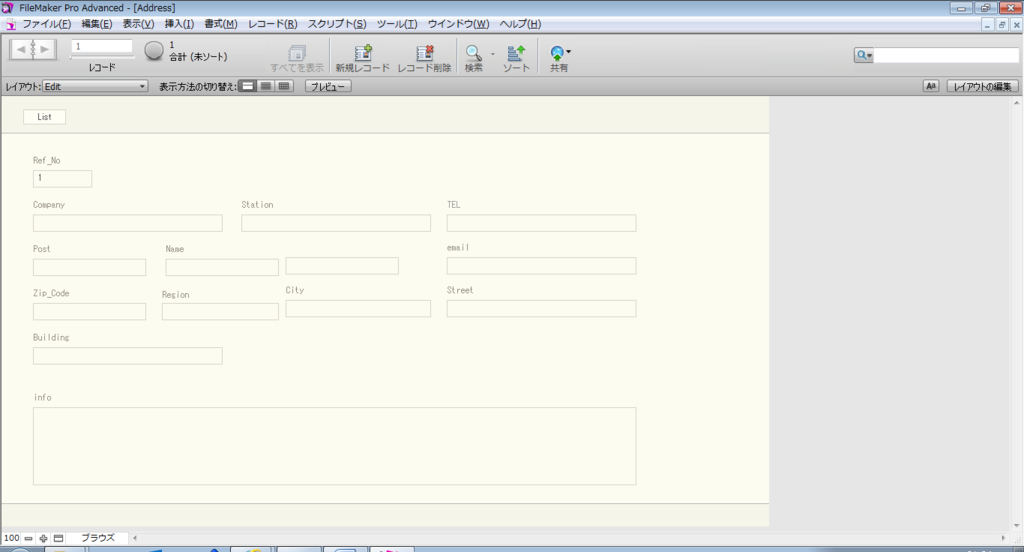Click the zoom level 100 value
The image size is (1024, 552).
[x=12, y=538]
